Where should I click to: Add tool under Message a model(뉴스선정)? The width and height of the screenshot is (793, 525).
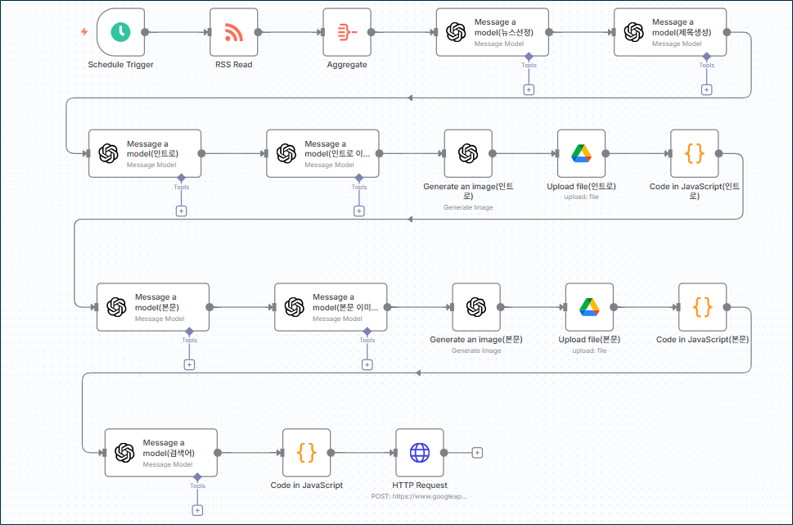point(528,90)
